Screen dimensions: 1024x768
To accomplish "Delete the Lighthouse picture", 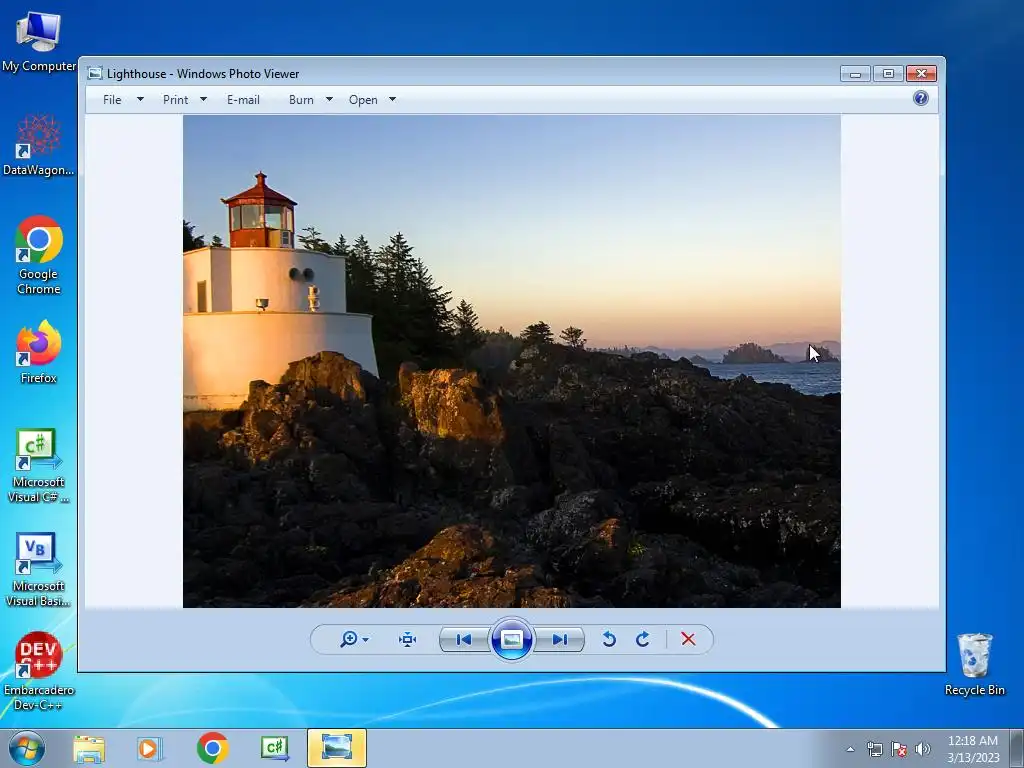I will pos(688,639).
